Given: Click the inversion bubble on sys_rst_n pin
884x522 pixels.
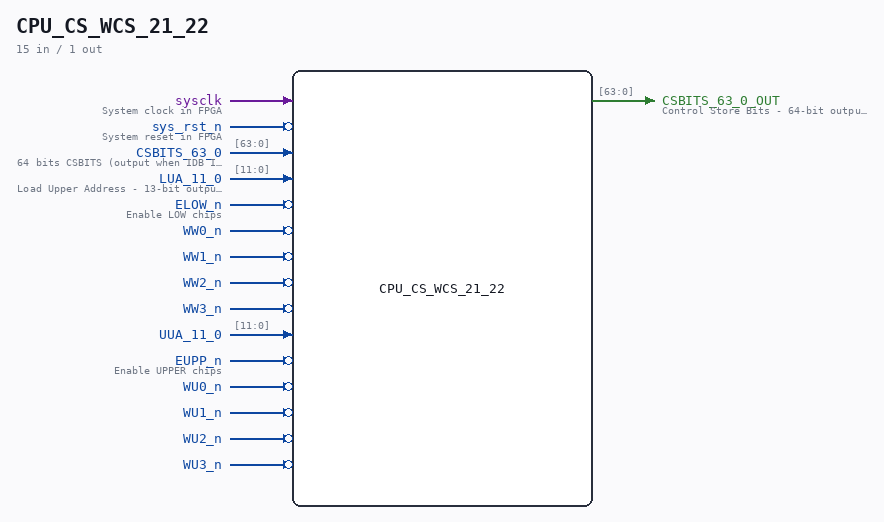Looking at the screenshot, I should 288,126.
